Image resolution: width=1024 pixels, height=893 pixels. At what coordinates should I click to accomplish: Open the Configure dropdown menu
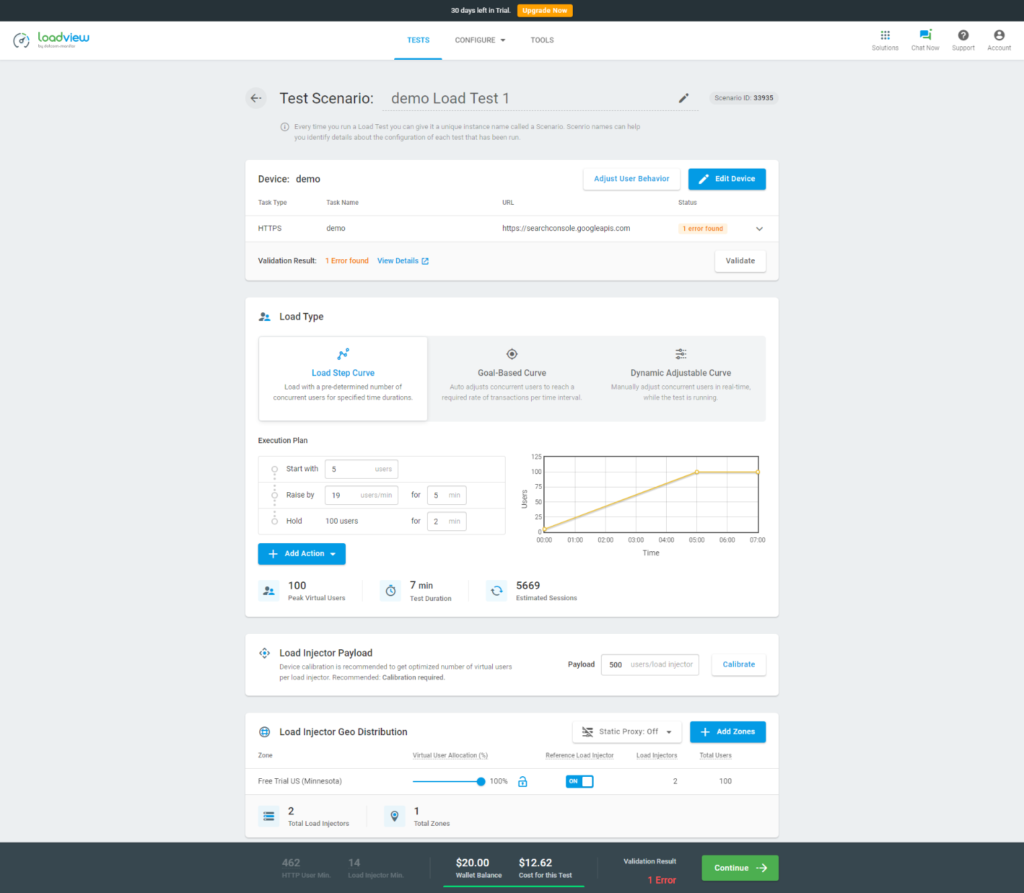click(x=480, y=41)
